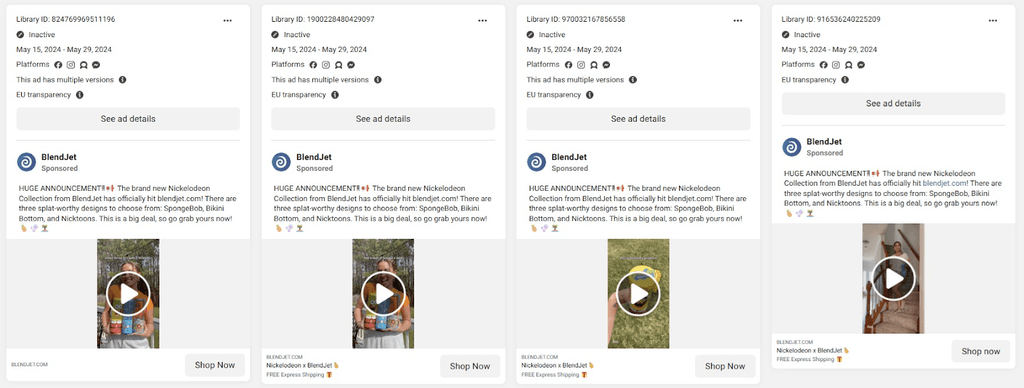Click Shop now in ad 916536240225209 card
Screen dimensions: 1024x388
coord(980,351)
